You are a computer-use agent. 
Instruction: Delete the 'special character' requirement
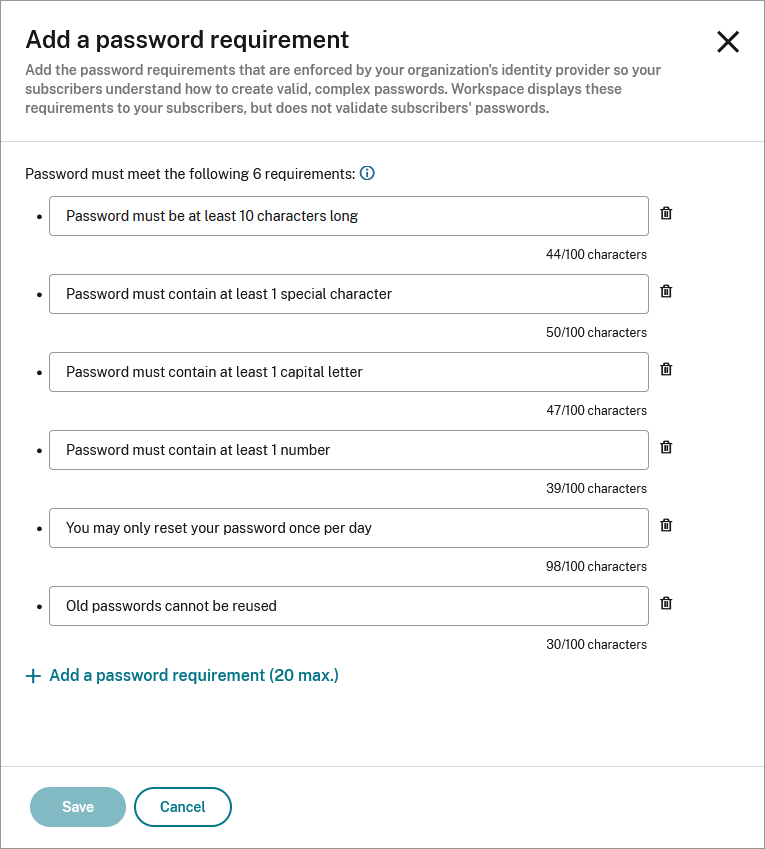click(666, 291)
